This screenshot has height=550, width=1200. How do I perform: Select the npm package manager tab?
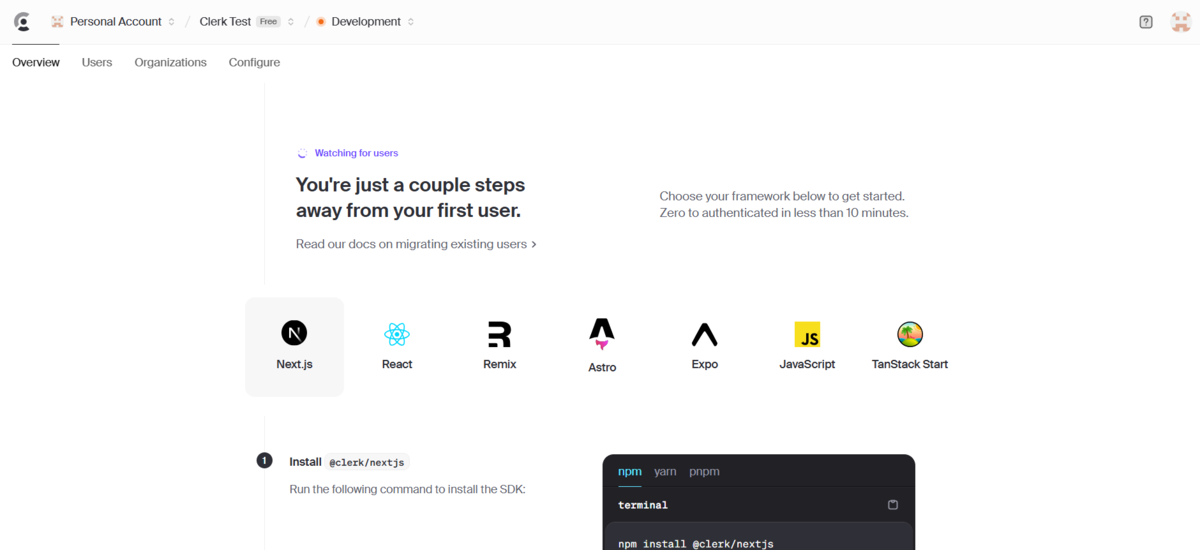tap(630, 471)
